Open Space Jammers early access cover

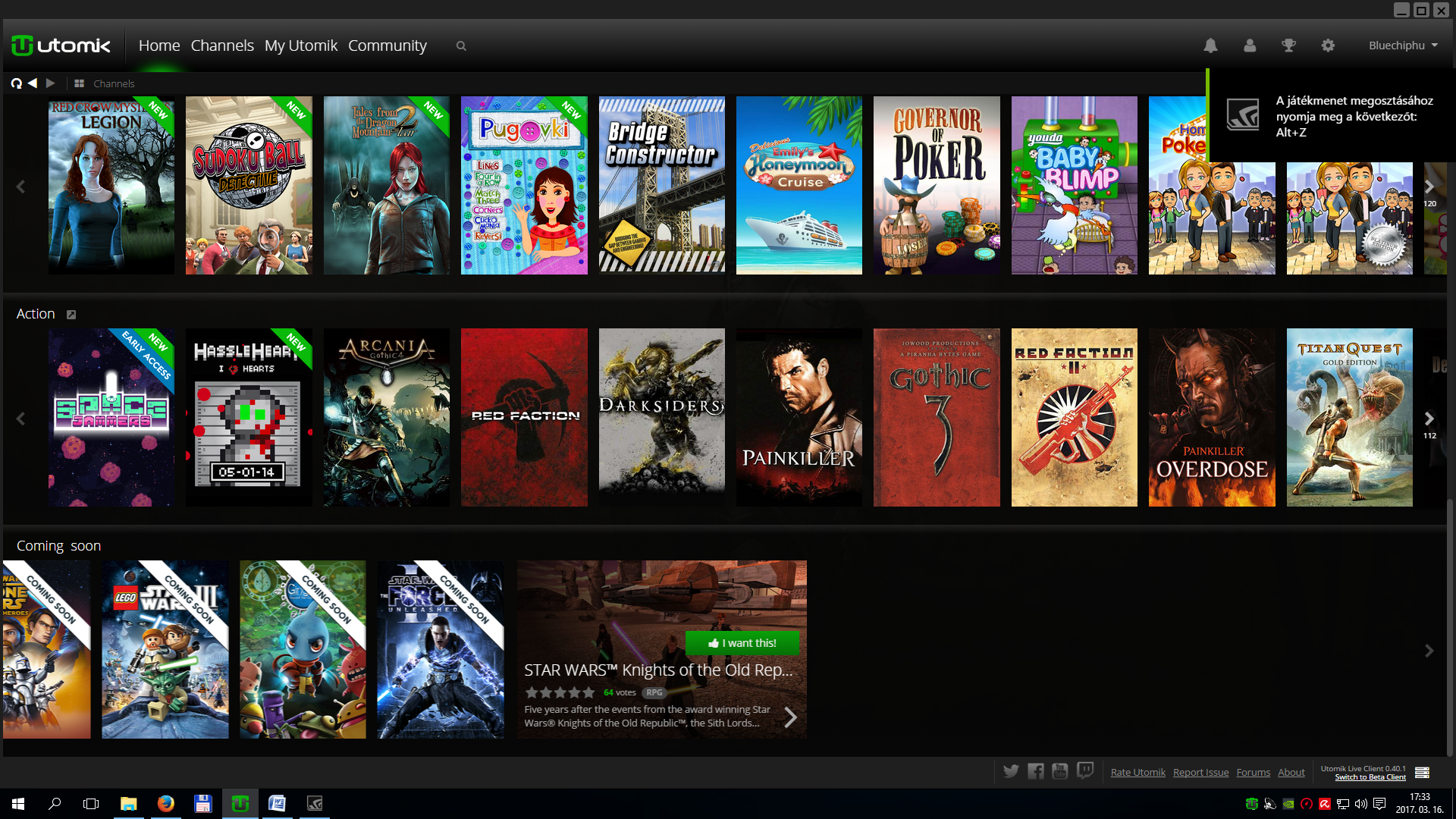point(111,417)
